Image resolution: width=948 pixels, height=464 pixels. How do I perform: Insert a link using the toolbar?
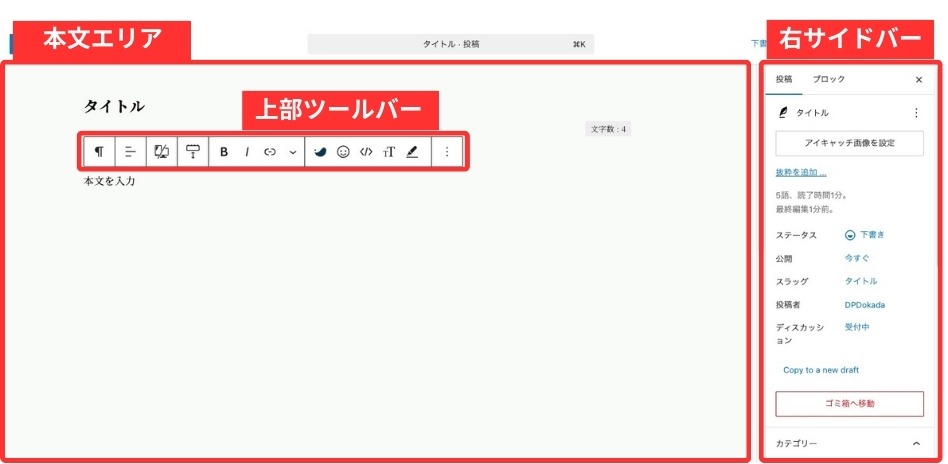coord(270,152)
